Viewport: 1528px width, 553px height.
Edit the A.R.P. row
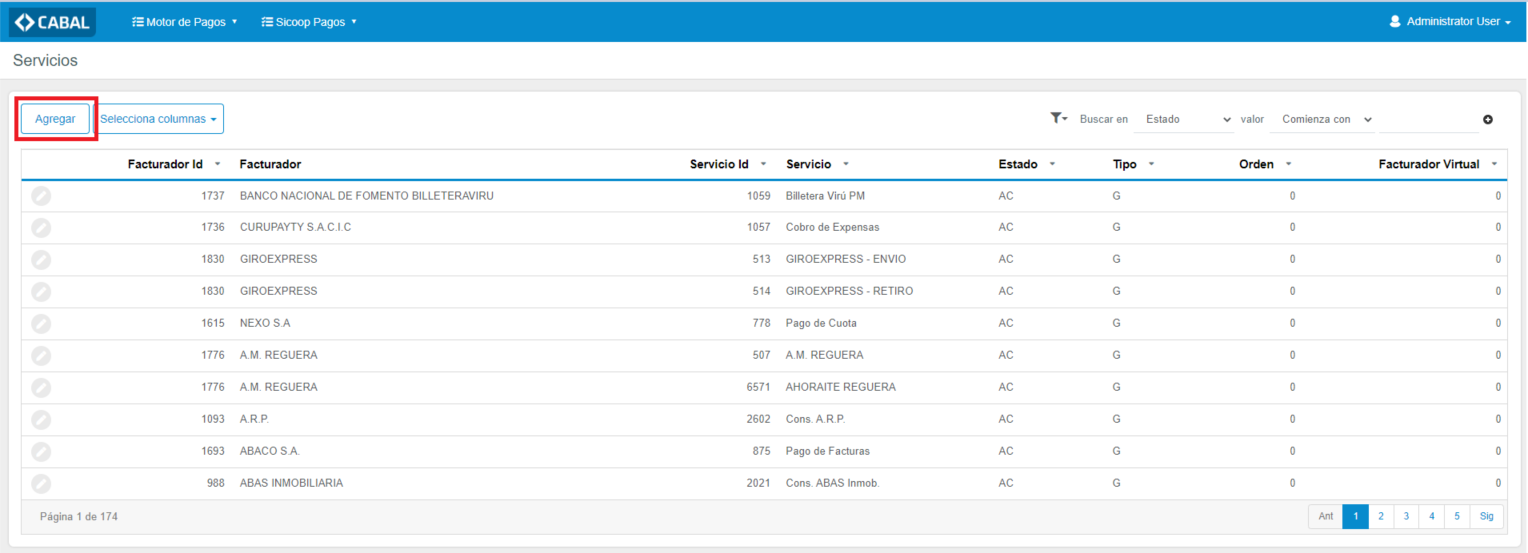click(41, 420)
